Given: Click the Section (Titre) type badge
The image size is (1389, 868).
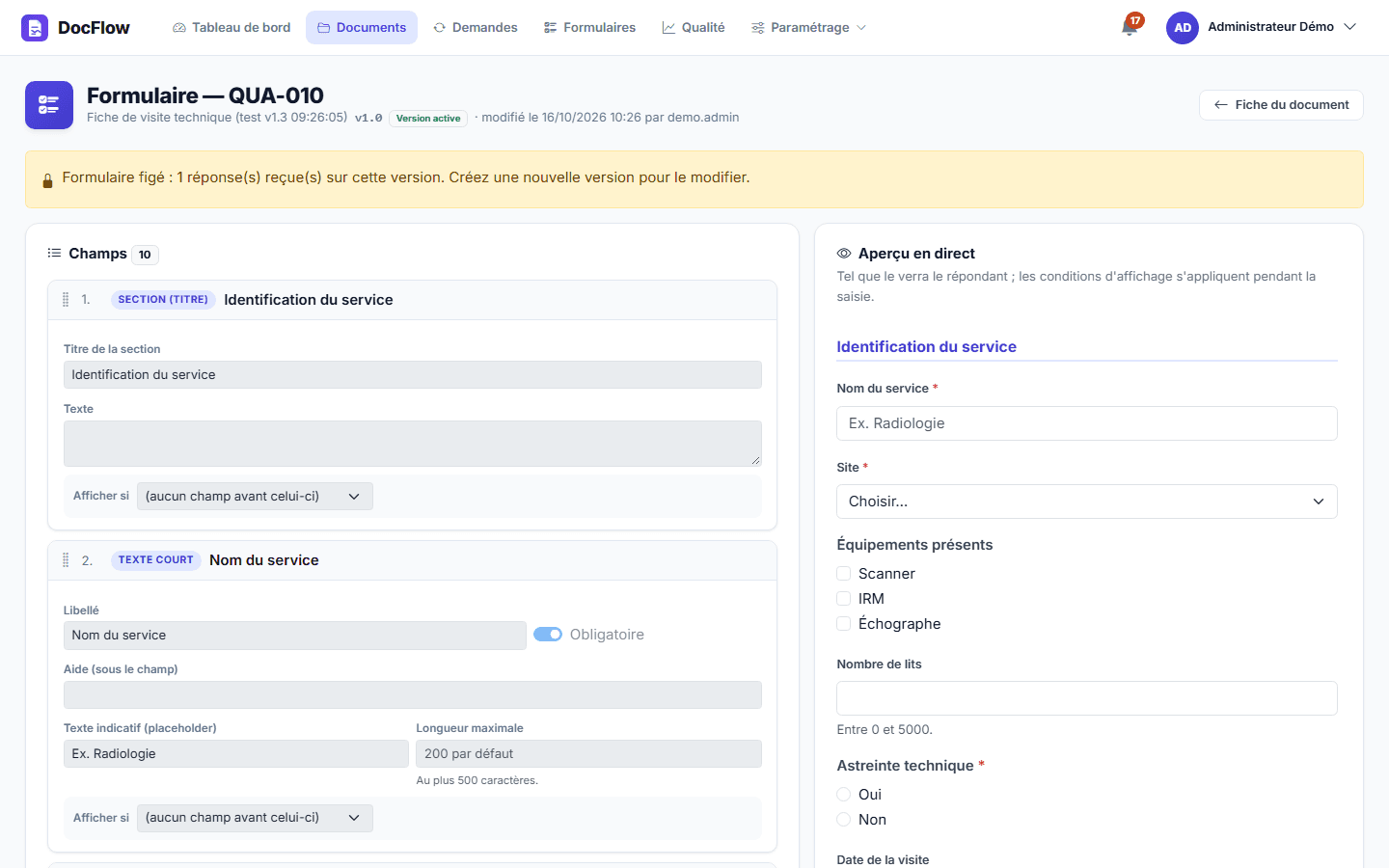Looking at the screenshot, I should (x=163, y=300).
